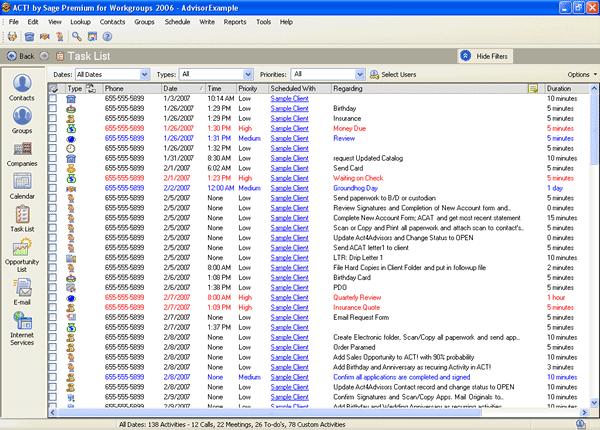Sort by the Date column header
Image resolution: width=600 pixels, height=430 pixels.
[183, 89]
